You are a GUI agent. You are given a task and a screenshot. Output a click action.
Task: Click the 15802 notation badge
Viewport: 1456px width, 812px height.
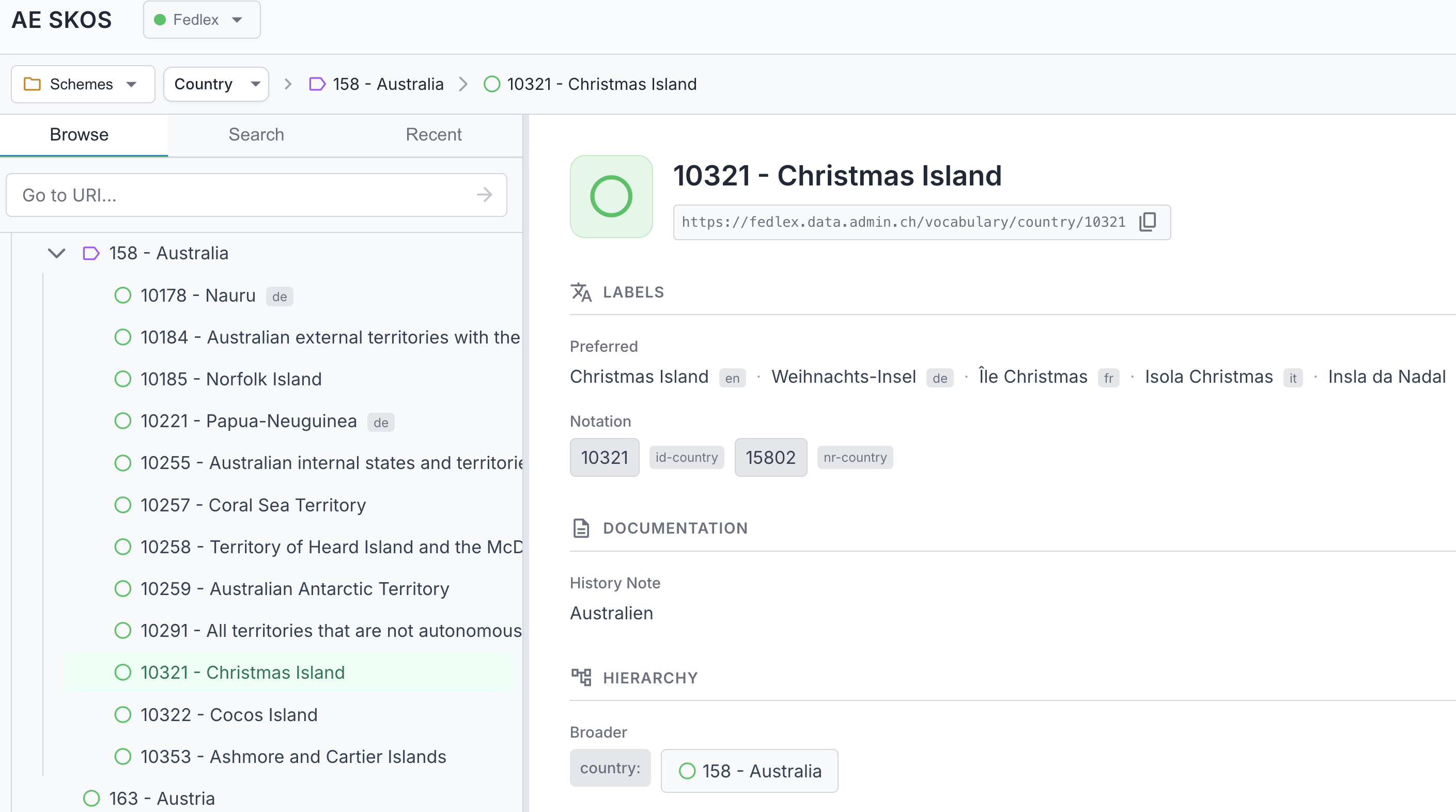tap(770, 457)
